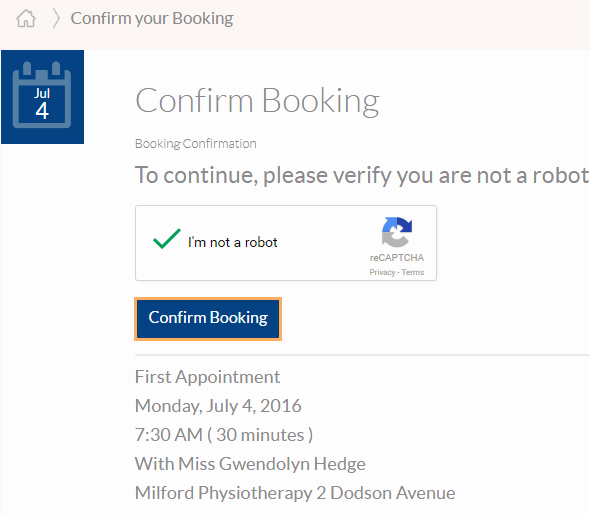Click the Confirm Booking page heading
This screenshot has height=514, width=590.
257,101
